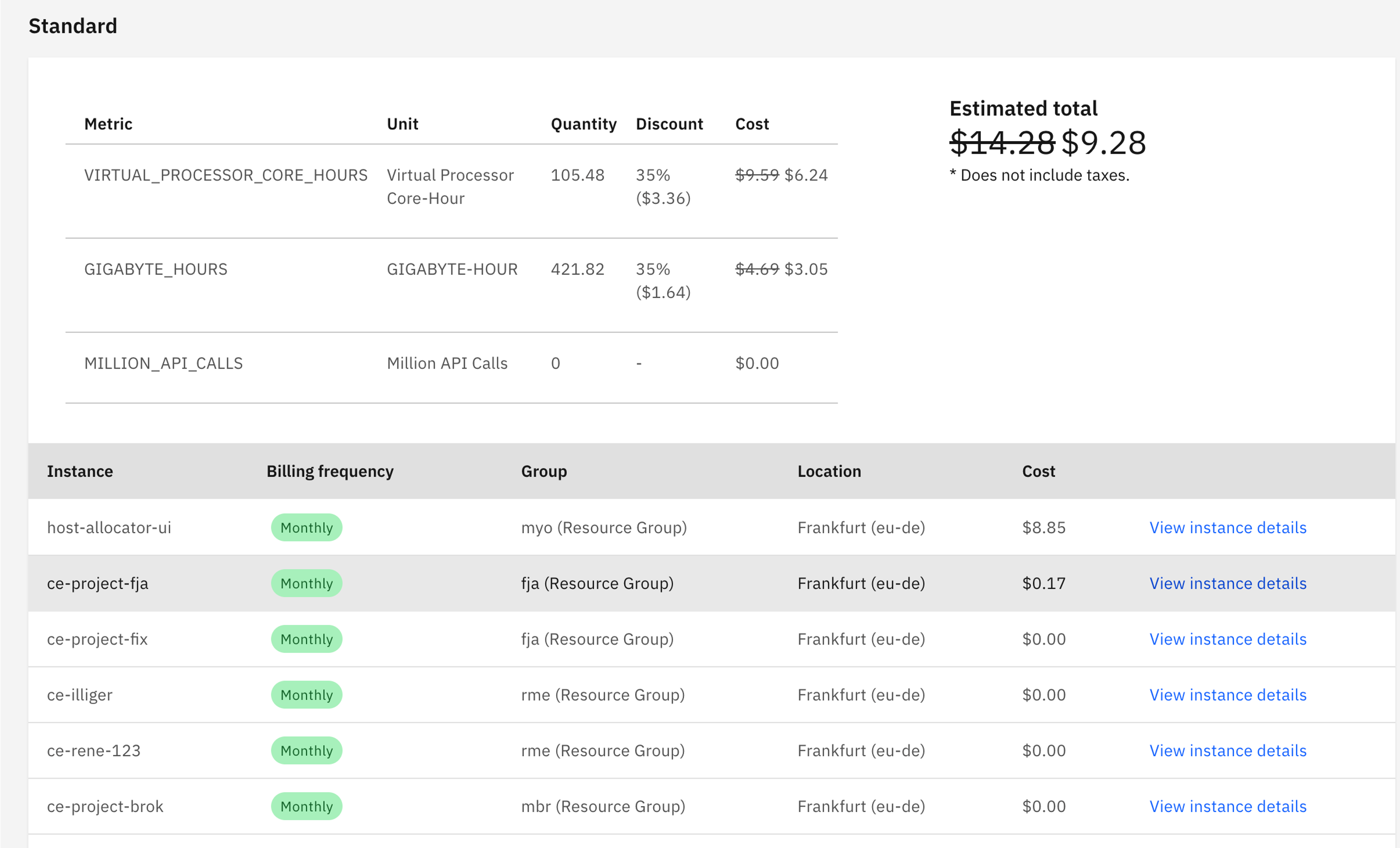Viewport: 1400px width, 848px height.
Task: Sort the table by the Instance column
Action: coord(79,471)
